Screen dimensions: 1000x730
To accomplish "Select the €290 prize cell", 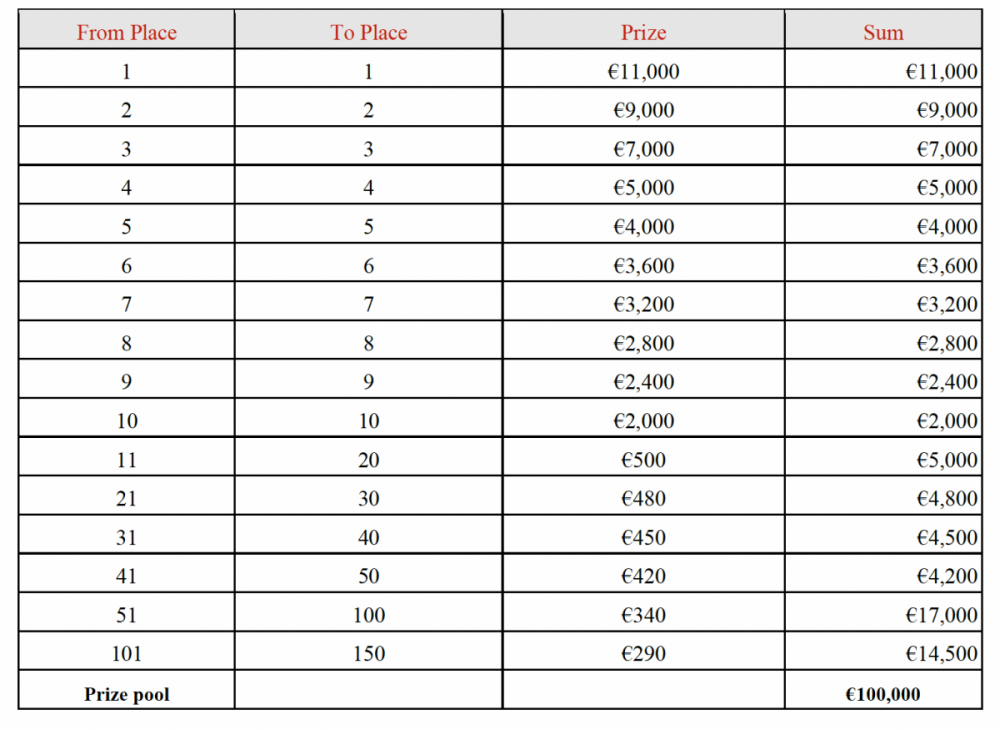I will tap(643, 654).
